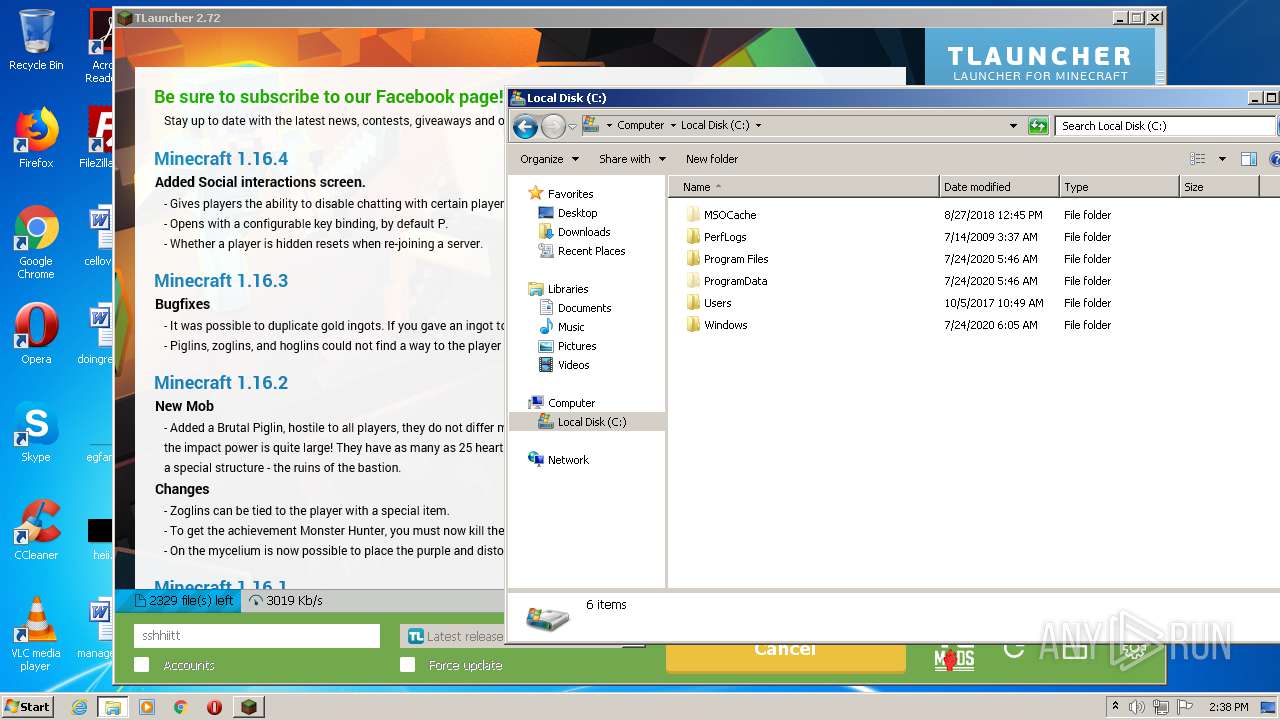Click the clock showing 2:38 PM
The image size is (1280, 720).
point(1228,707)
